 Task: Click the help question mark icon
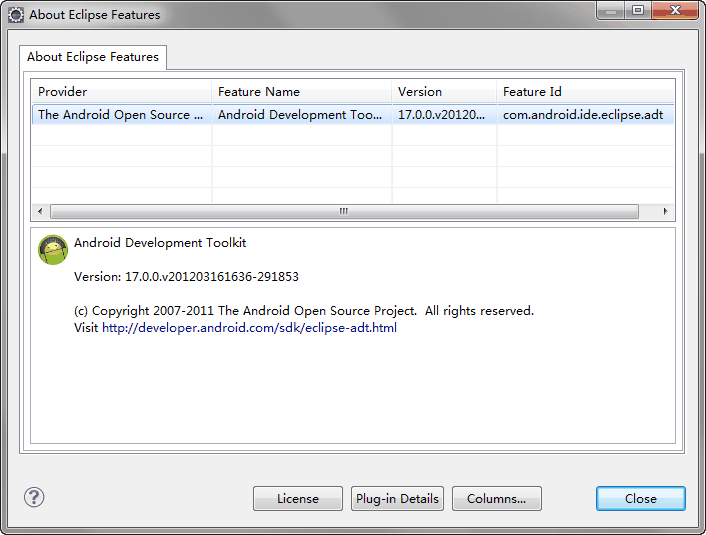pos(34,497)
